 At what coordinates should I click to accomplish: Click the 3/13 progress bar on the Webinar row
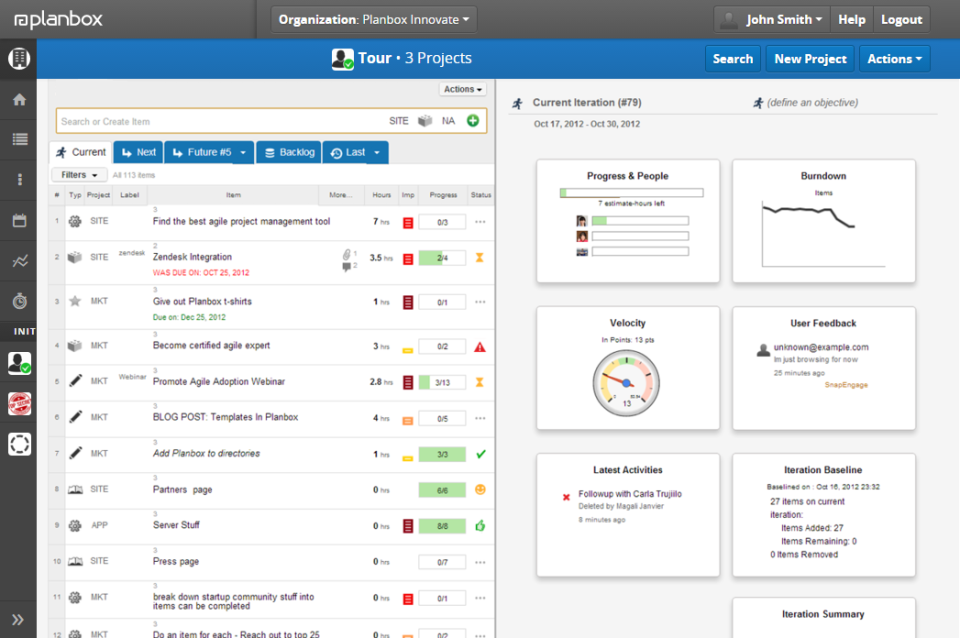click(441, 381)
